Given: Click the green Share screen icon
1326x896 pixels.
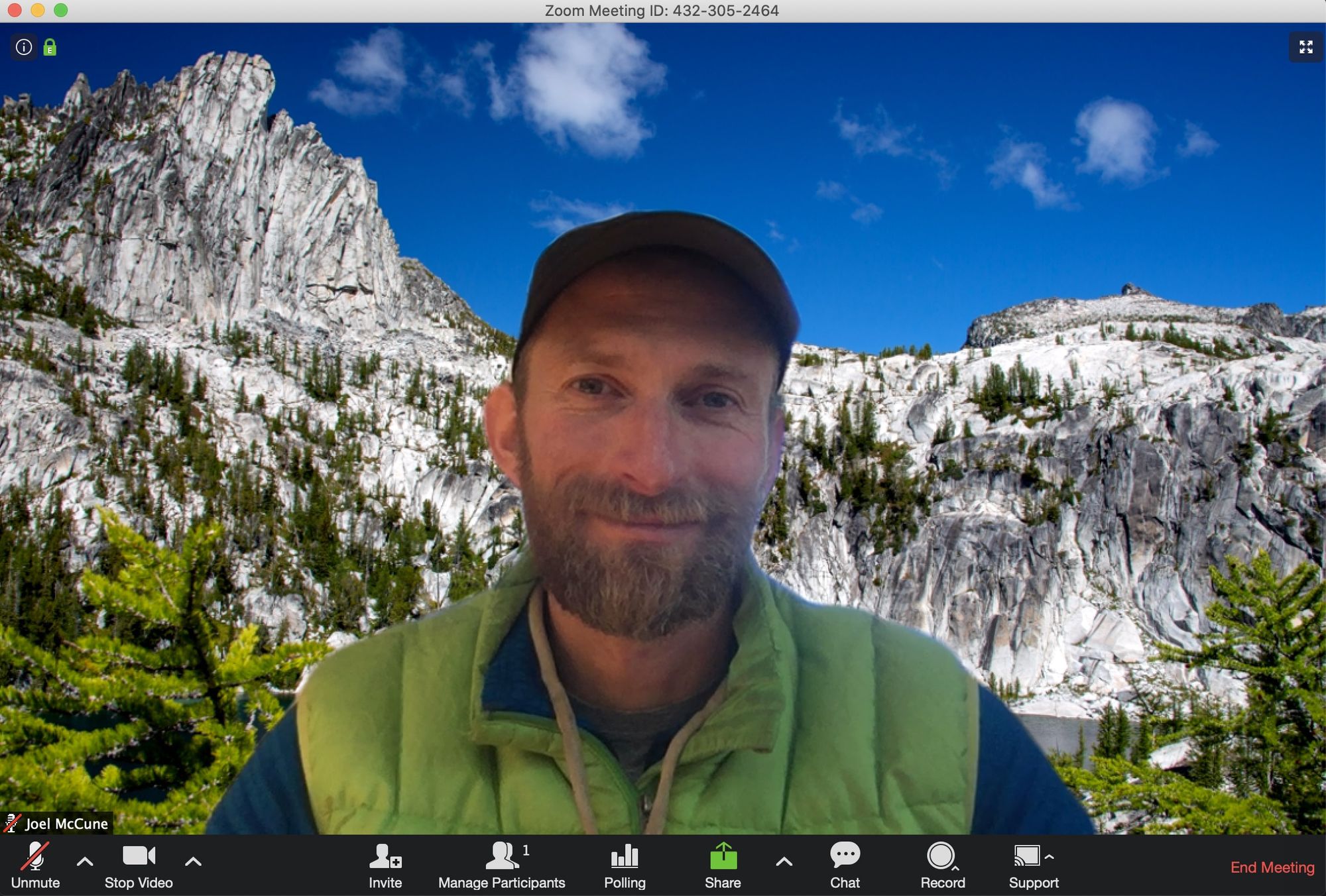Looking at the screenshot, I should coord(723,856).
